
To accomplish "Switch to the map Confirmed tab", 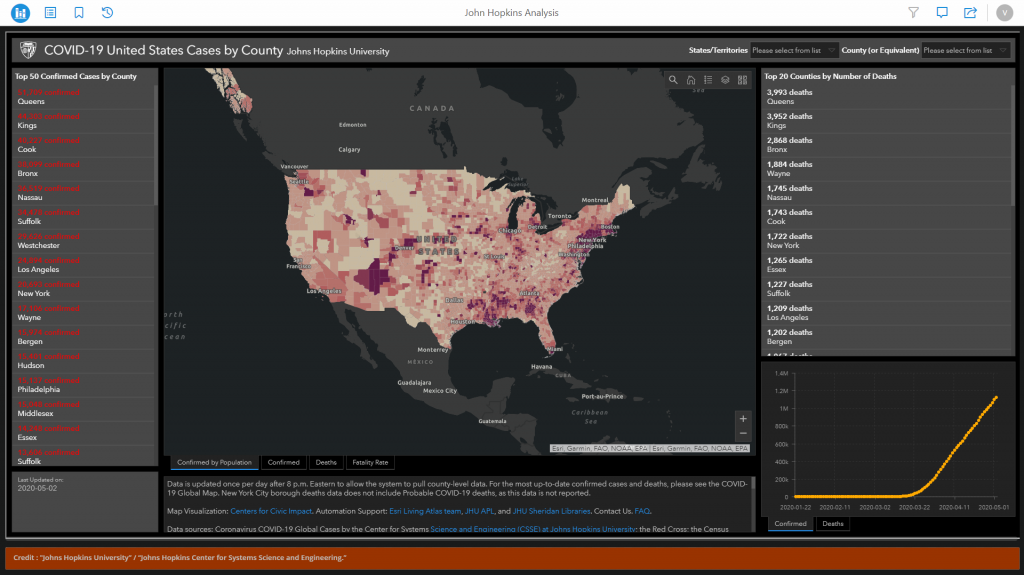I will pos(283,463).
